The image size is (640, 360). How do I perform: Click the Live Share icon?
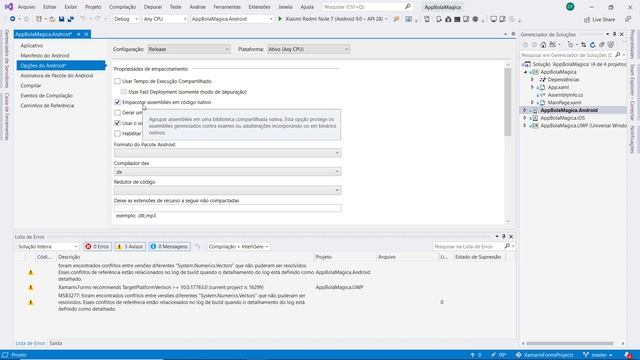[x=587, y=20]
